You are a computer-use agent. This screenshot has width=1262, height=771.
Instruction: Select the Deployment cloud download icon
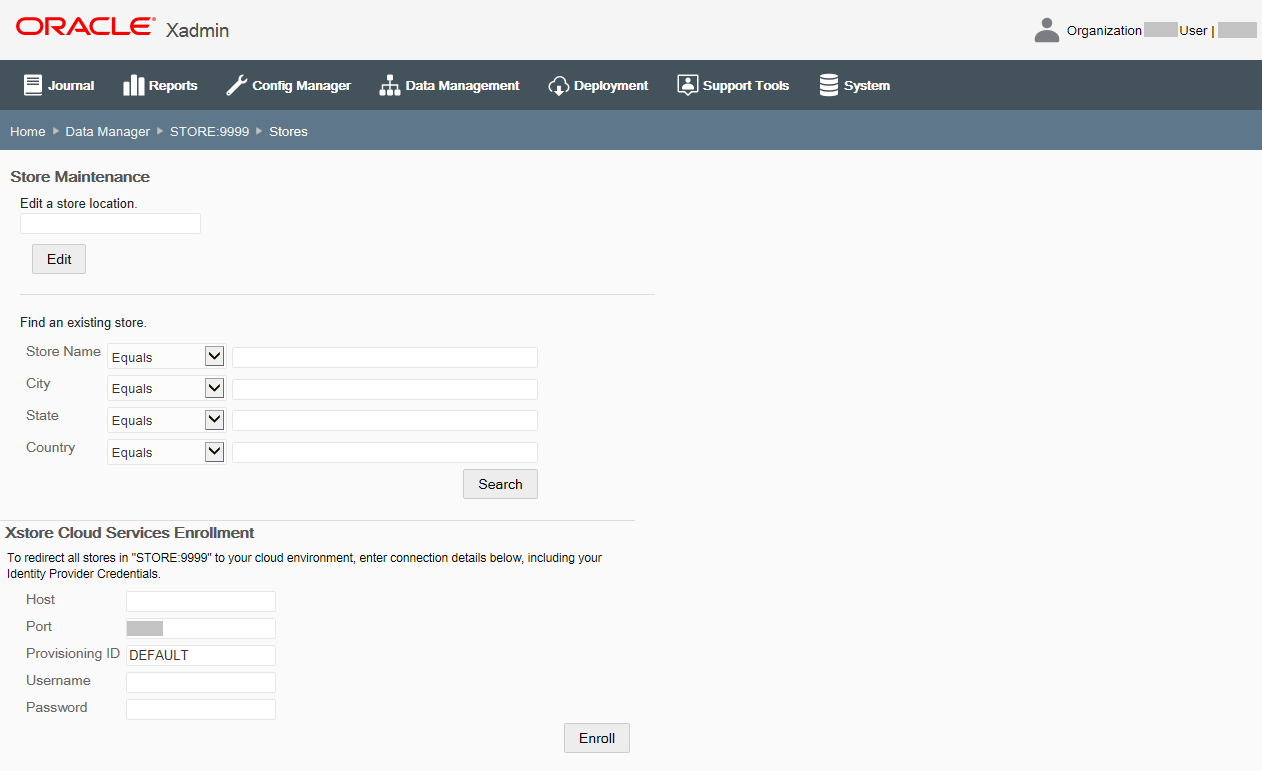558,85
